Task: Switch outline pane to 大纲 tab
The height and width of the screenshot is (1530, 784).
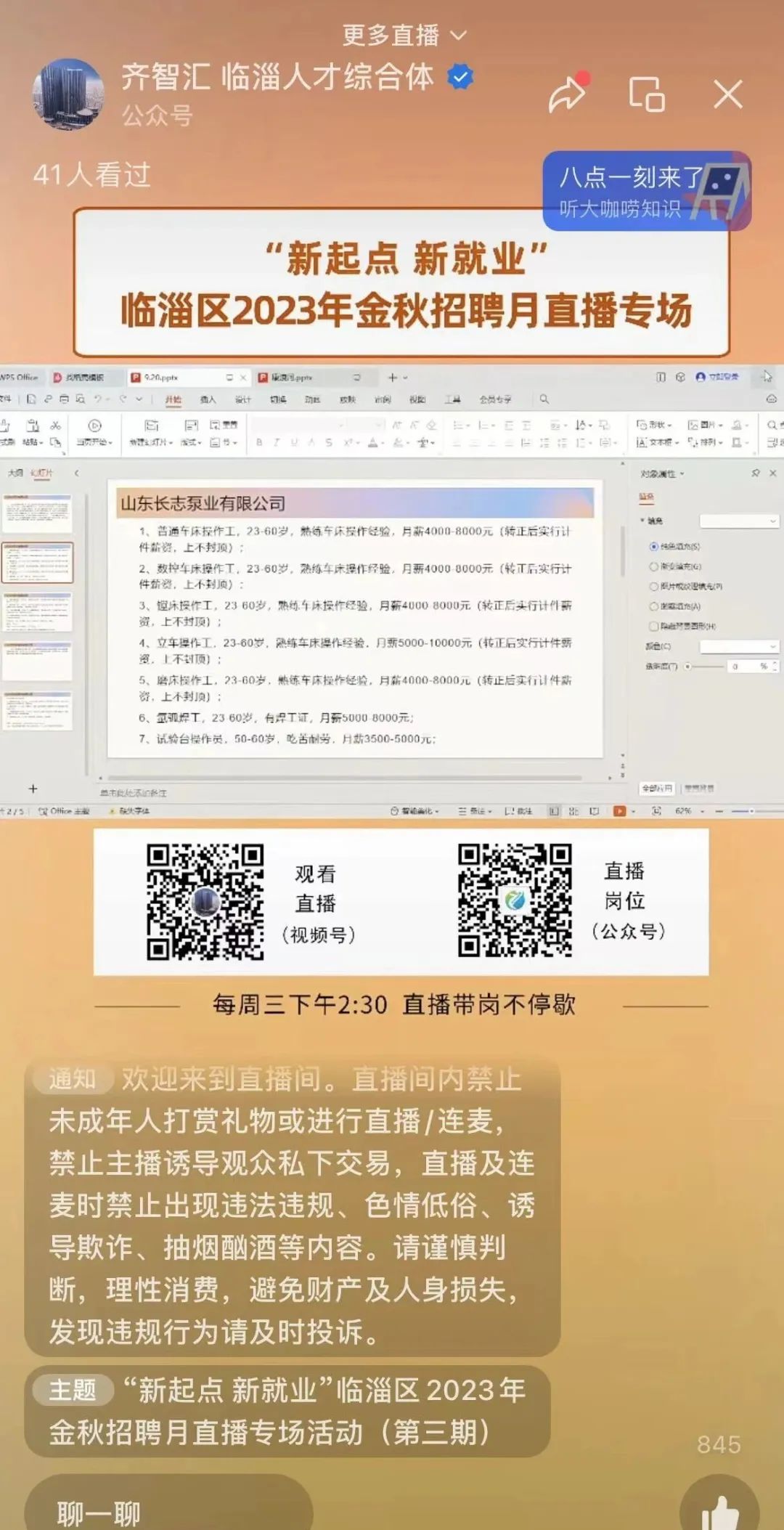Action: pos(15,473)
